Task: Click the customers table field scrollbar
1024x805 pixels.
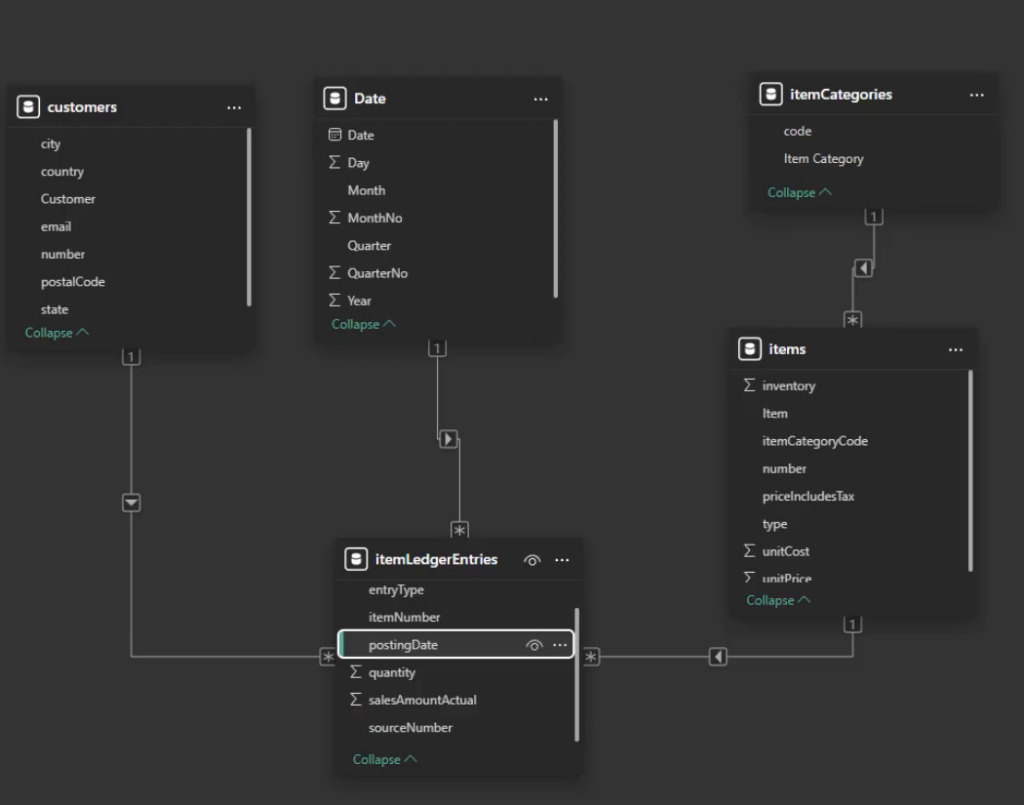Action: 249,217
